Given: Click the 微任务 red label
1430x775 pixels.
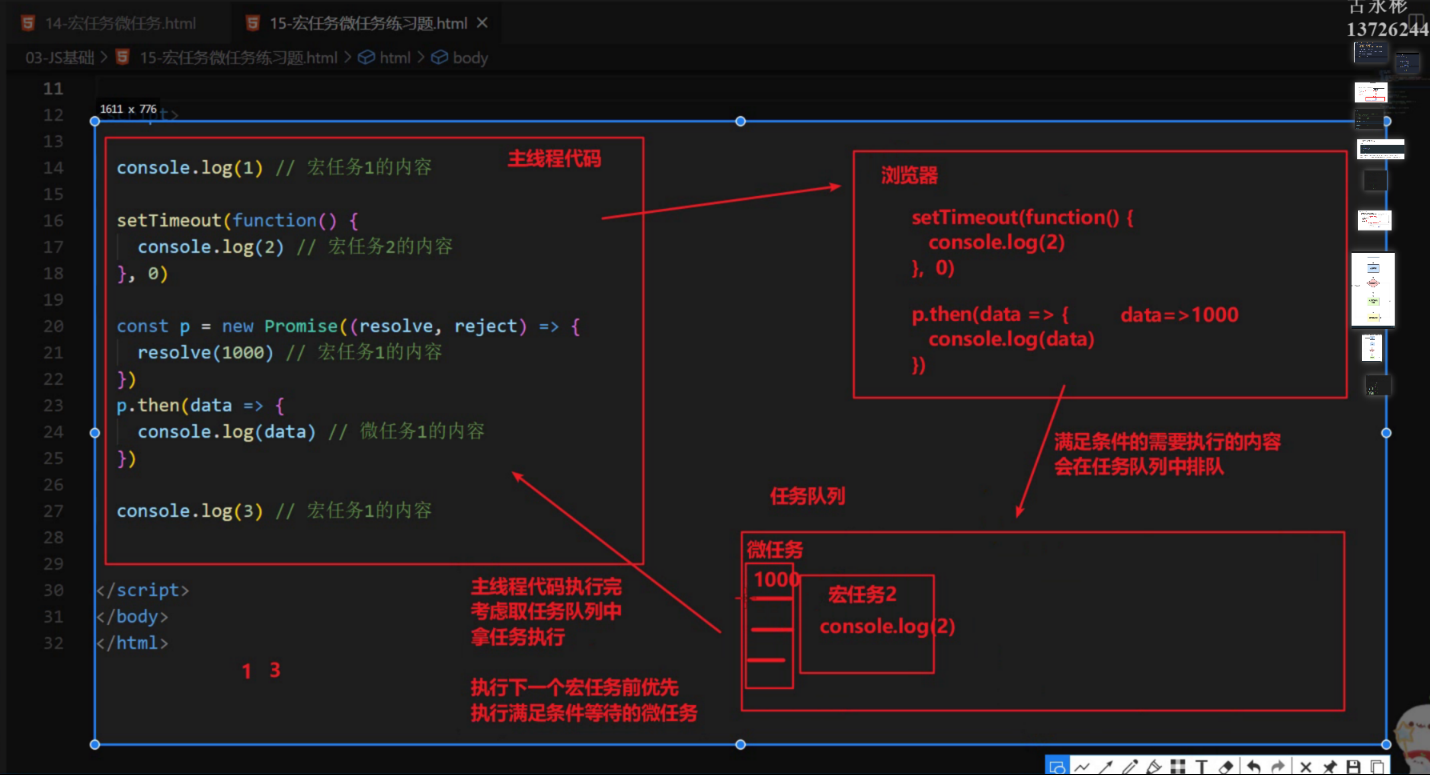Looking at the screenshot, I should 774,550.
